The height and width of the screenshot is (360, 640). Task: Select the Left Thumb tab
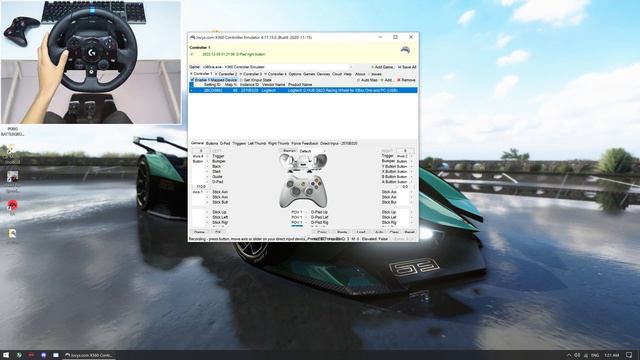tap(257, 143)
